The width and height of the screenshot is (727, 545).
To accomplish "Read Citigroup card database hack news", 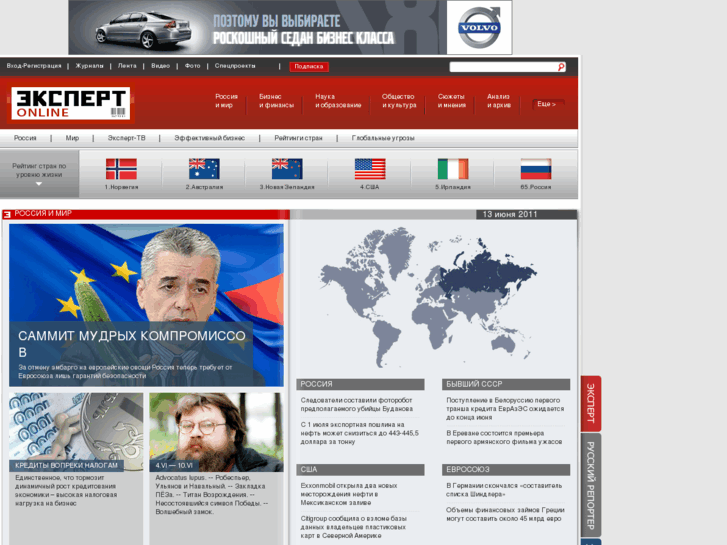I will [353, 527].
